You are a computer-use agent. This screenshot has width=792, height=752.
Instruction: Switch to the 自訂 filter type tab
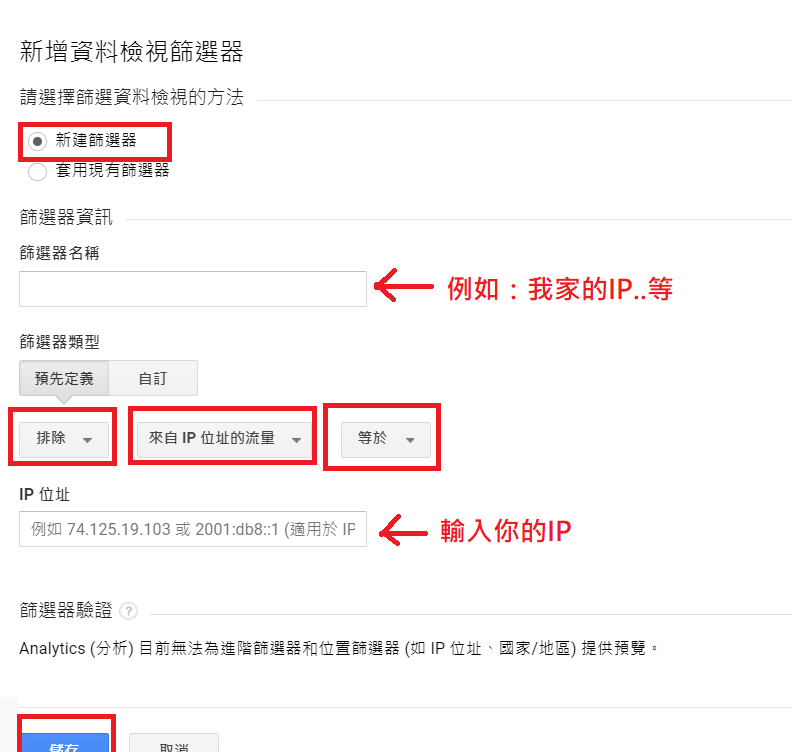point(153,378)
